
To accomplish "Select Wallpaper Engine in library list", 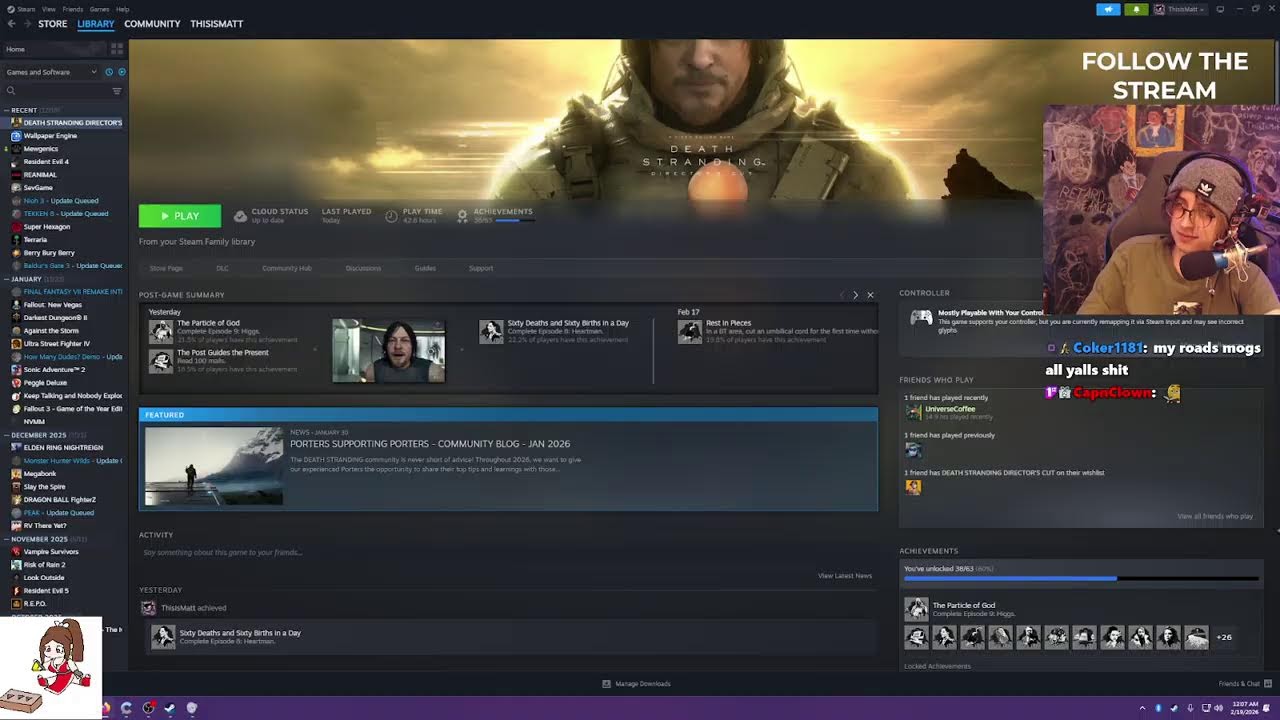I will (50, 136).
